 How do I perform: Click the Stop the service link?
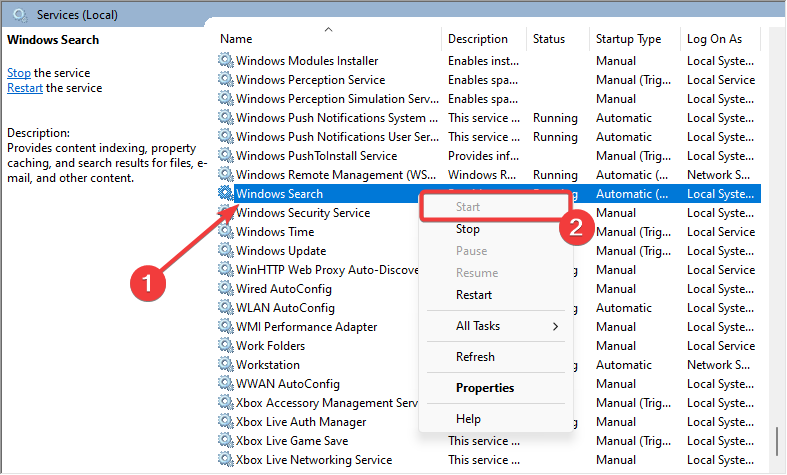(x=19, y=73)
